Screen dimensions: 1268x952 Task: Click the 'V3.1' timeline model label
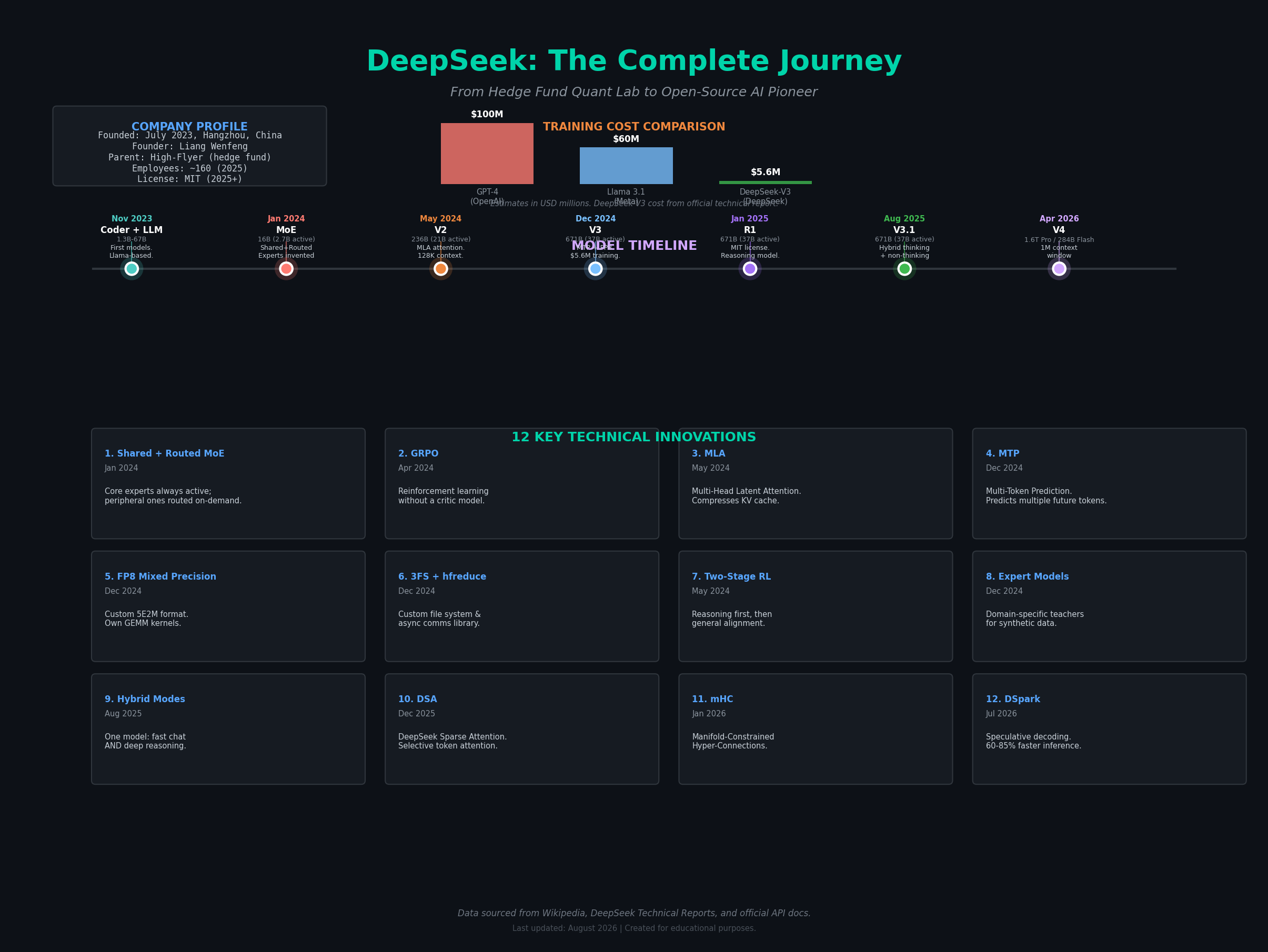[x=904, y=230]
